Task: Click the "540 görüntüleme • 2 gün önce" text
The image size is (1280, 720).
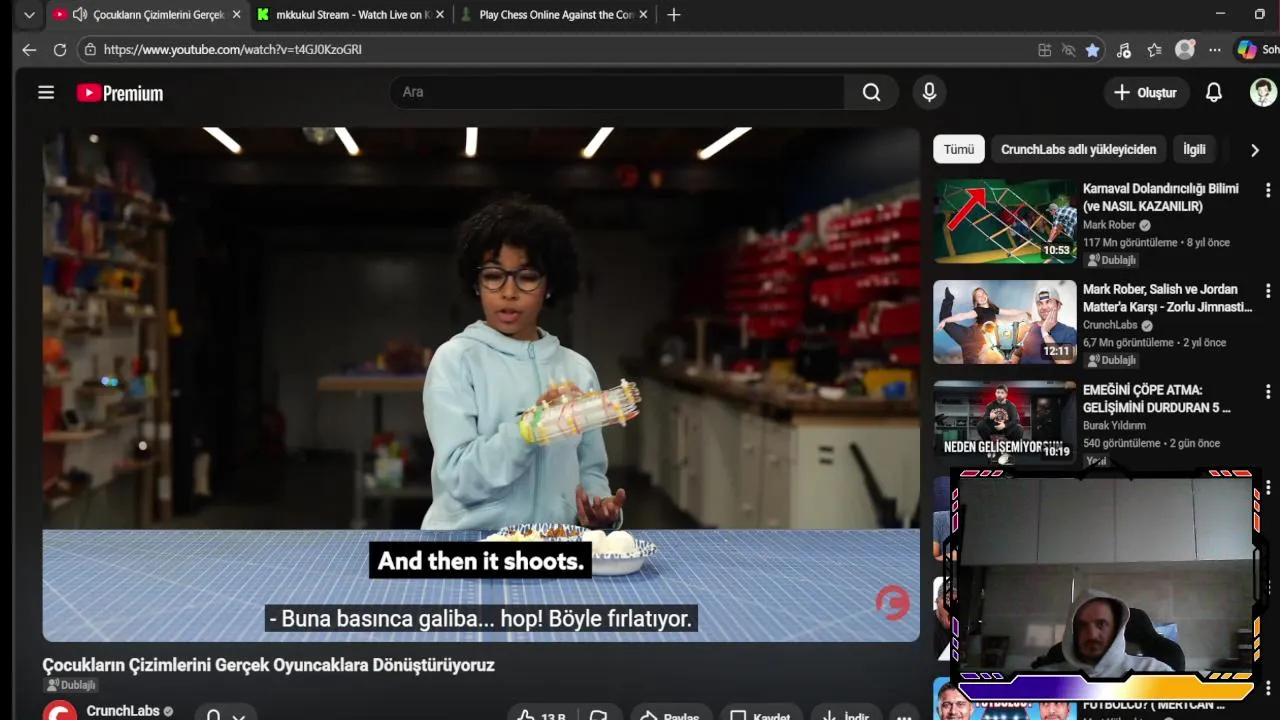Action: tap(1151, 443)
